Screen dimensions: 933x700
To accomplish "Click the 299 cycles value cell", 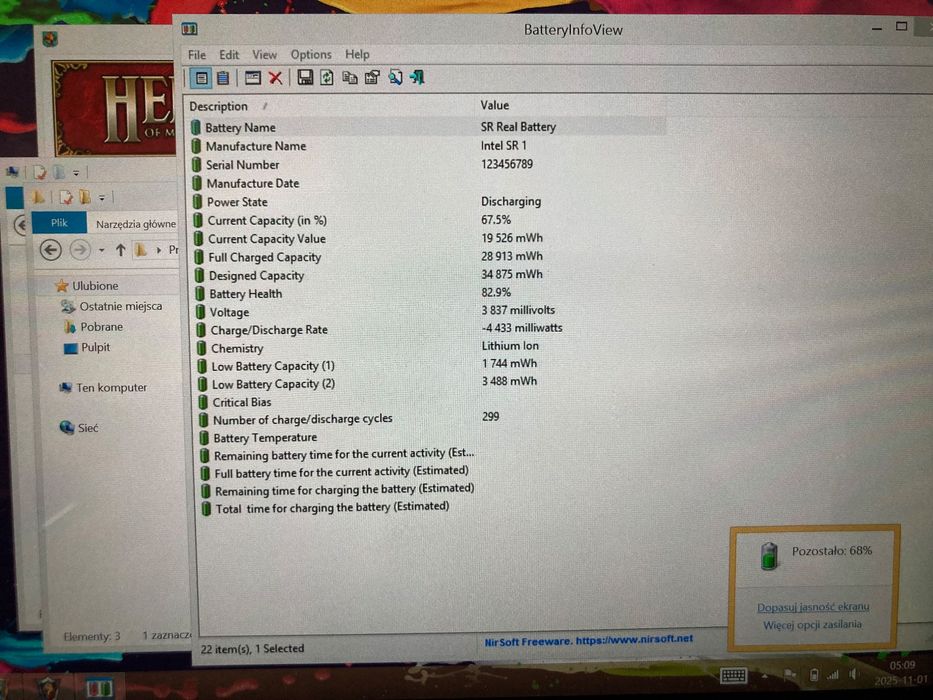I will click(490, 417).
